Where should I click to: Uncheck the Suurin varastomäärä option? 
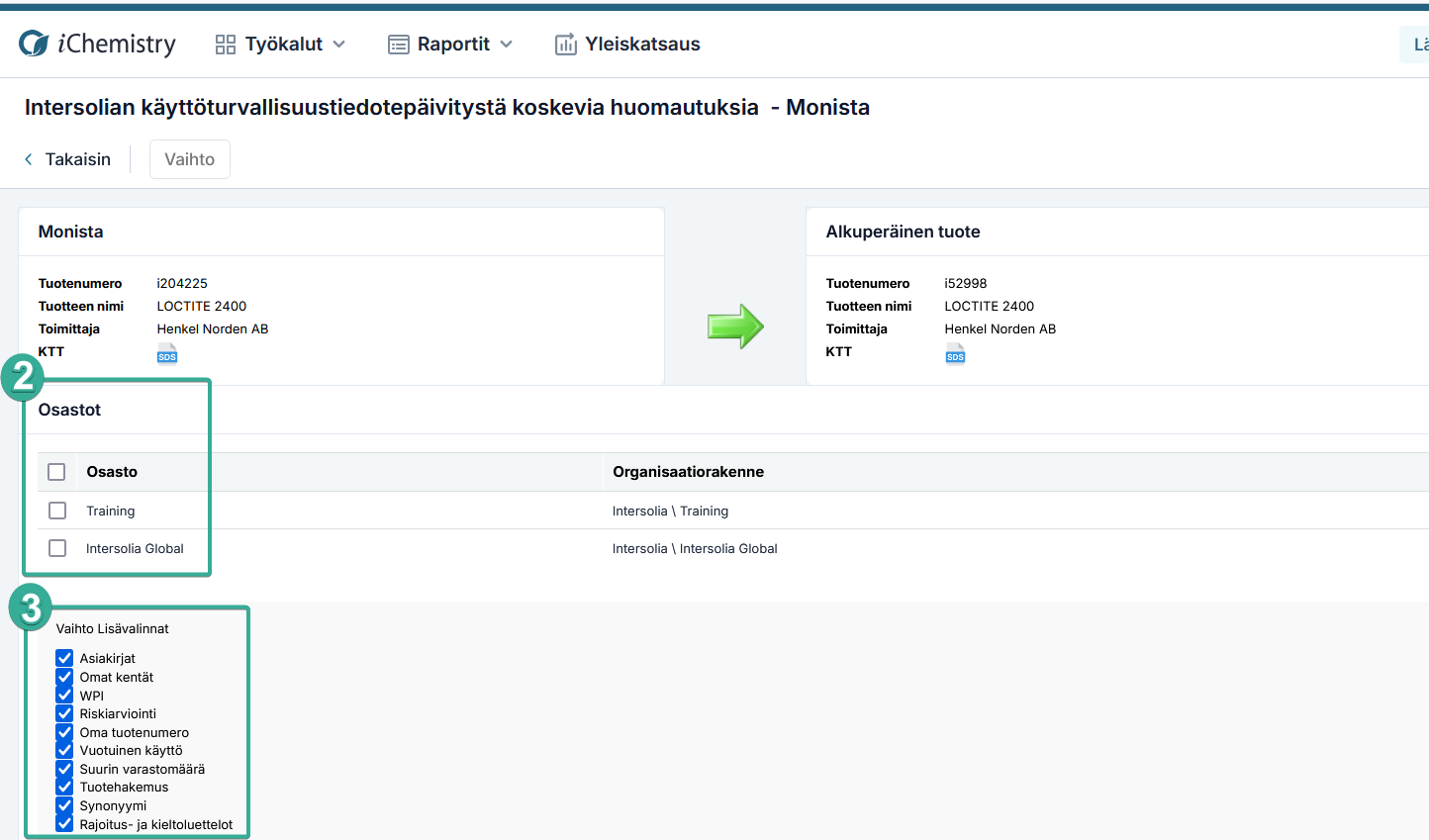[64, 769]
